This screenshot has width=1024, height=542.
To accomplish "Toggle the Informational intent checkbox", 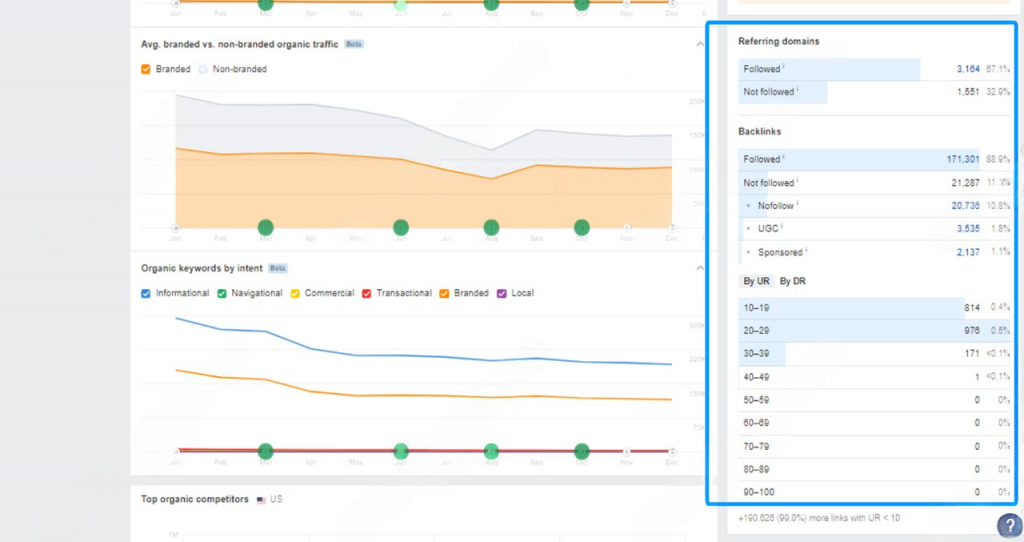I will coord(146,294).
